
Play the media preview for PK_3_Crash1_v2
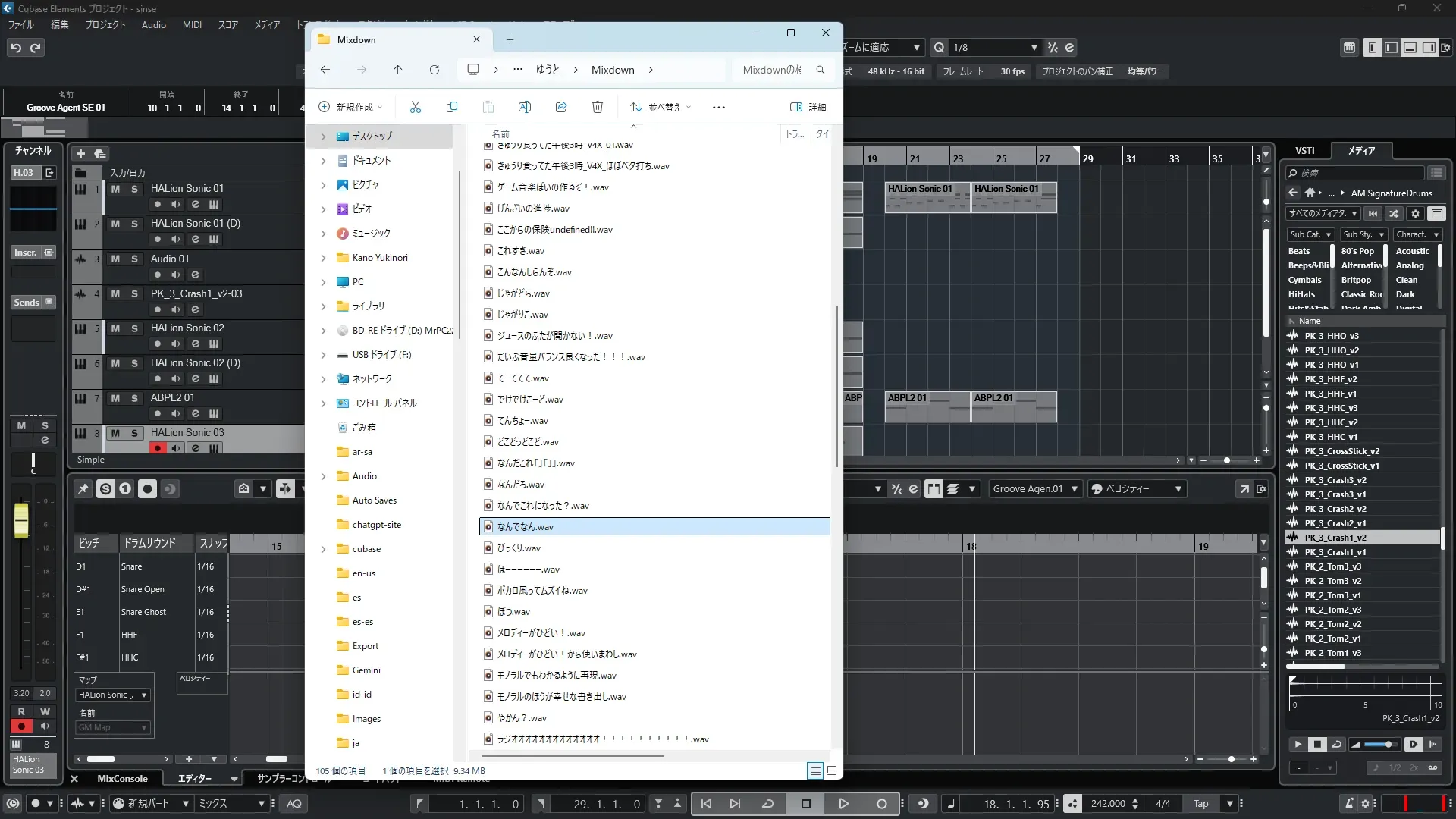[1298, 745]
